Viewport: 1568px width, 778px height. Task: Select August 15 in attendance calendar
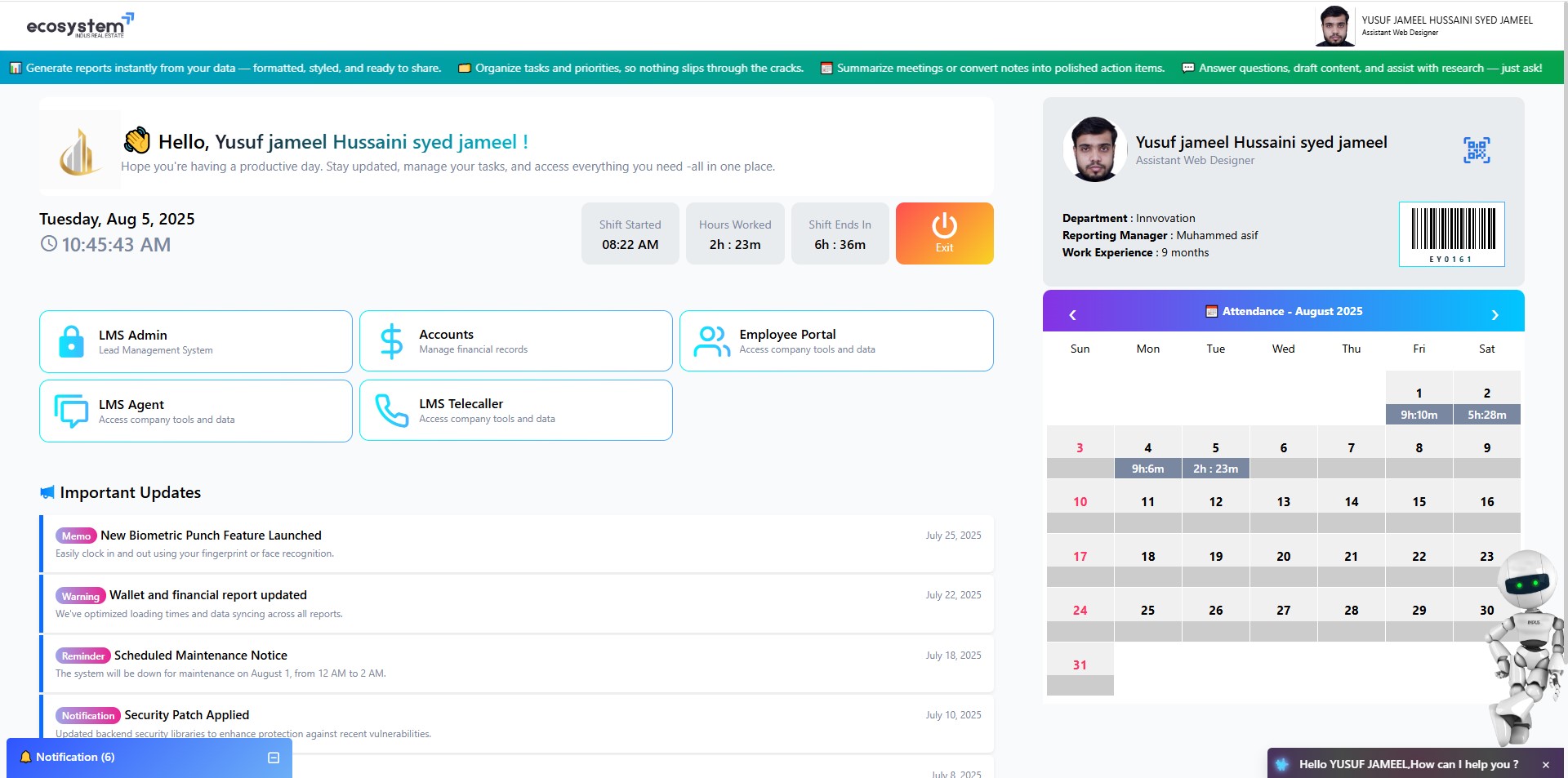pyautogui.click(x=1419, y=507)
